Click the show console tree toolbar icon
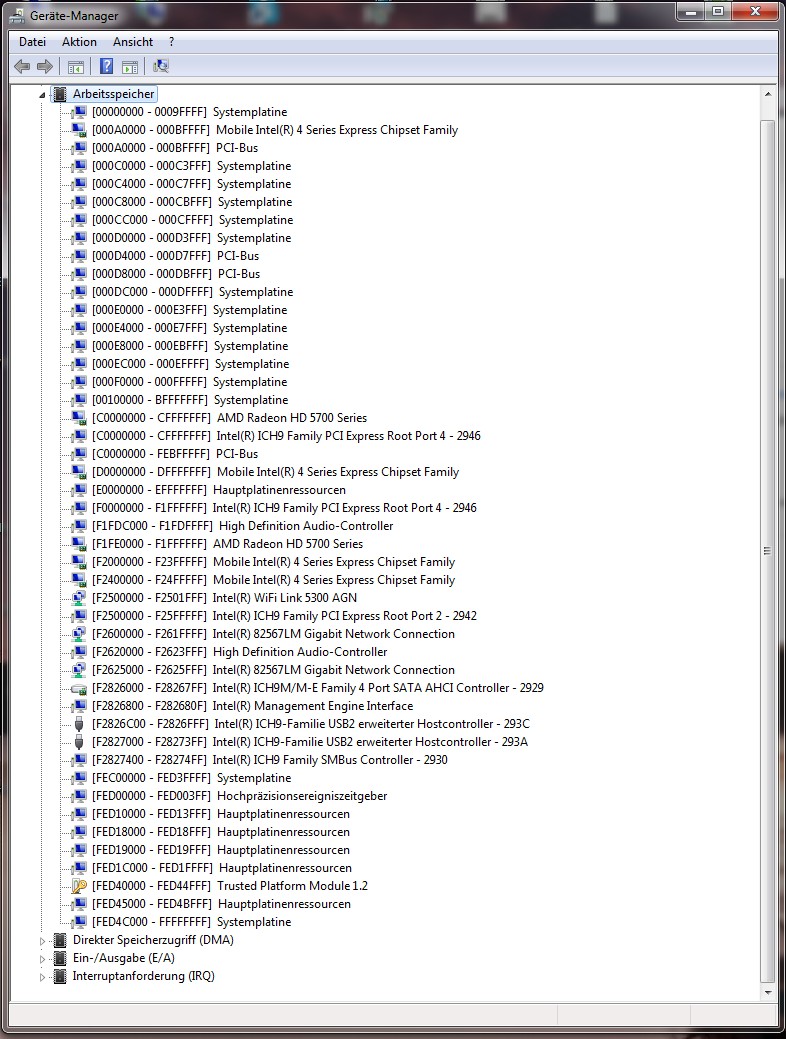 pos(76,66)
